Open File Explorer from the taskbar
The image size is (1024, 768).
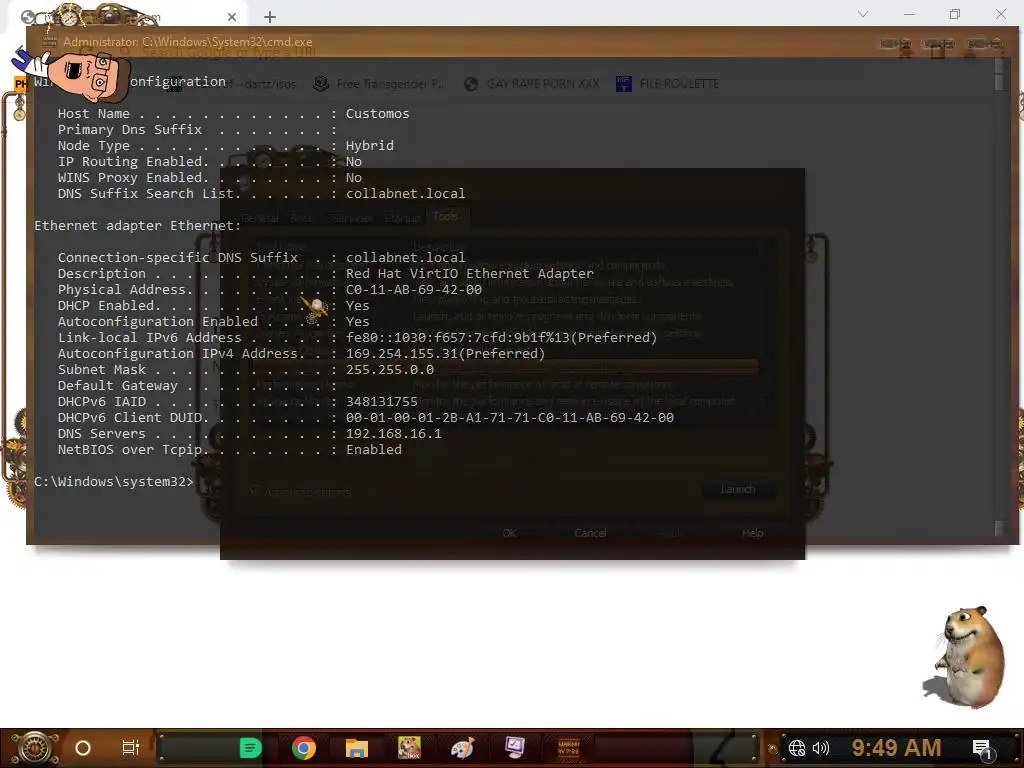click(357, 748)
